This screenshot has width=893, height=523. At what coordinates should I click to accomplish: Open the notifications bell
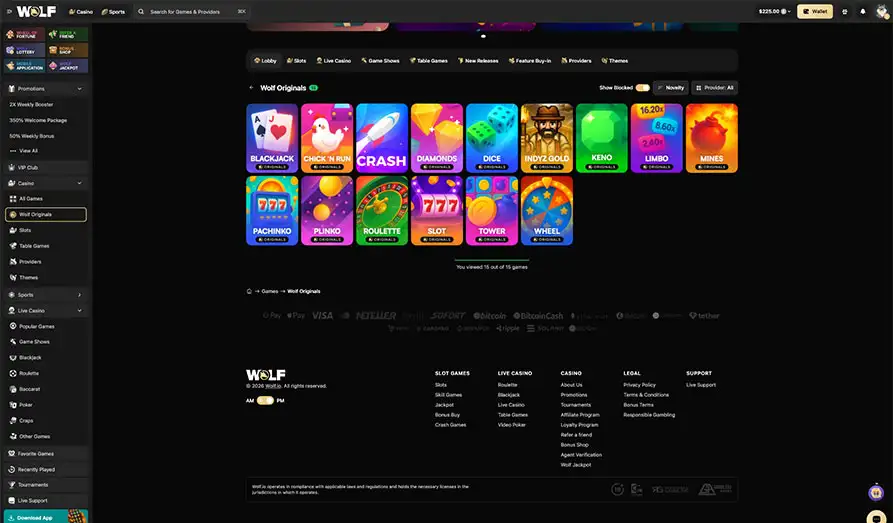(x=863, y=11)
